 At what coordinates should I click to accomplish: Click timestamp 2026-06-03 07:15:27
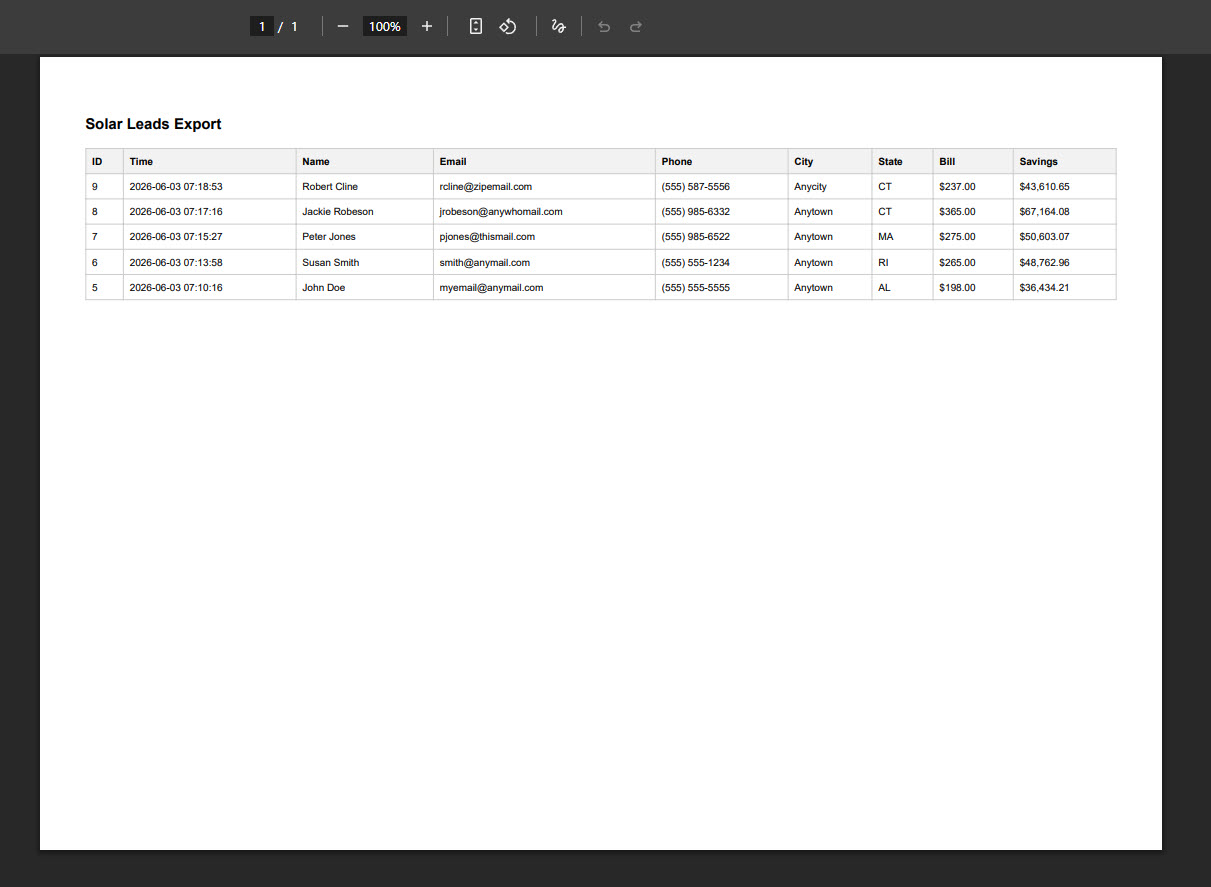pyautogui.click(x=176, y=236)
